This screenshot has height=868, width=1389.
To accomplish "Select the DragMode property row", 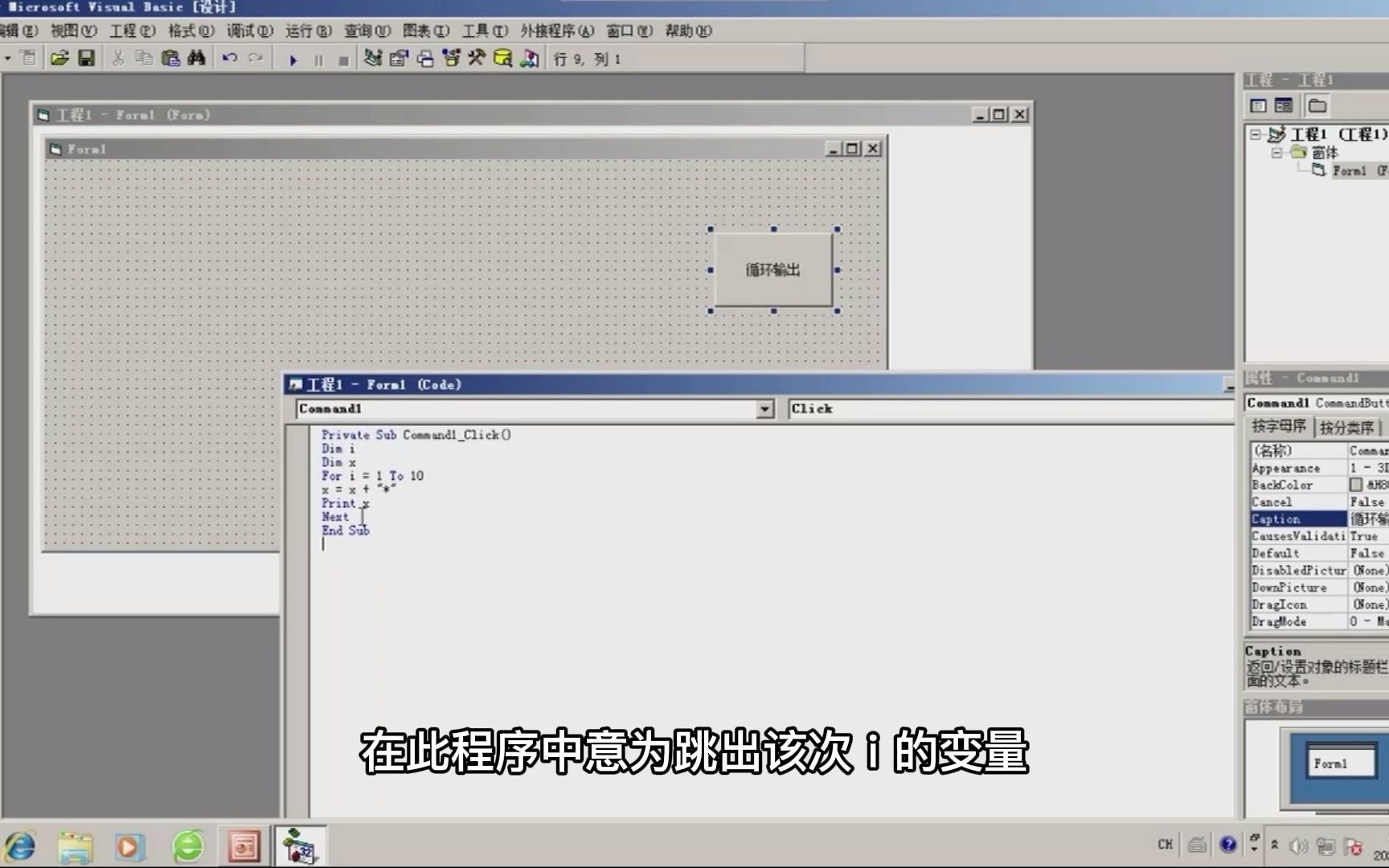I will 1318,621.
